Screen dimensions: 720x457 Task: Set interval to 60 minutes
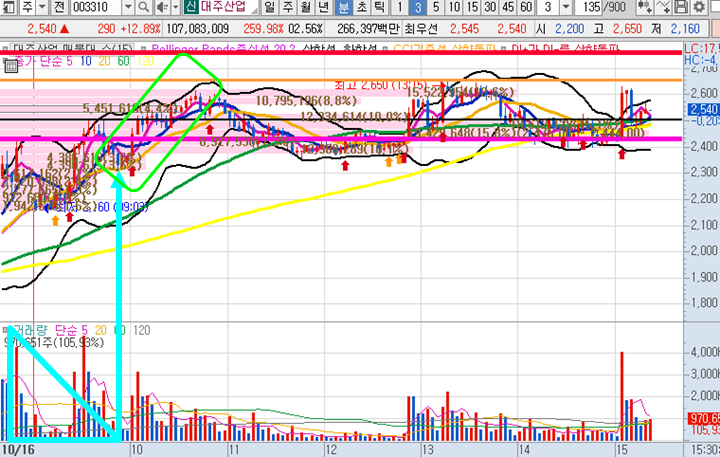point(526,7)
